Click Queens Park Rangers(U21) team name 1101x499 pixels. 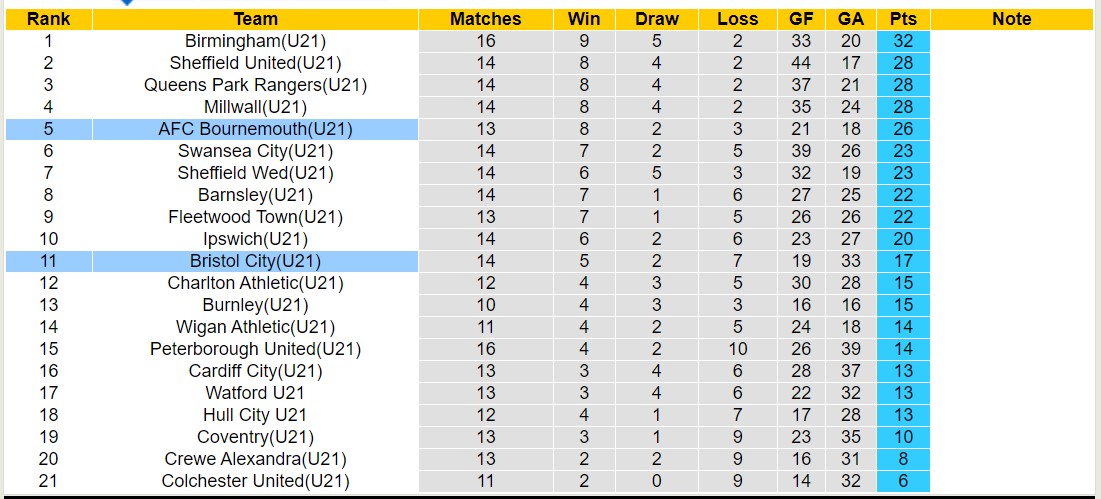(x=255, y=85)
